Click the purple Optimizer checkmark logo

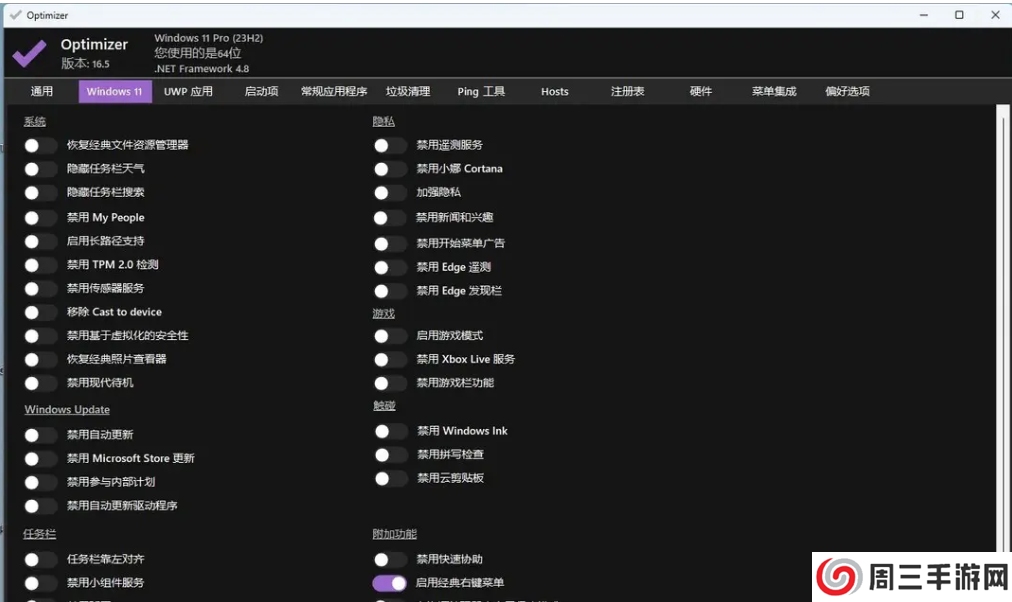29,53
